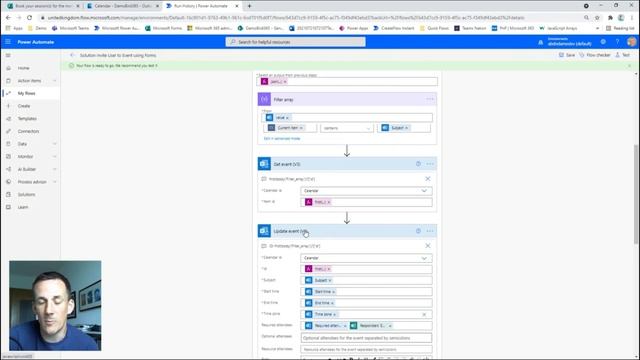
Task: Click the search for helpful resources box
Action: point(296,42)
